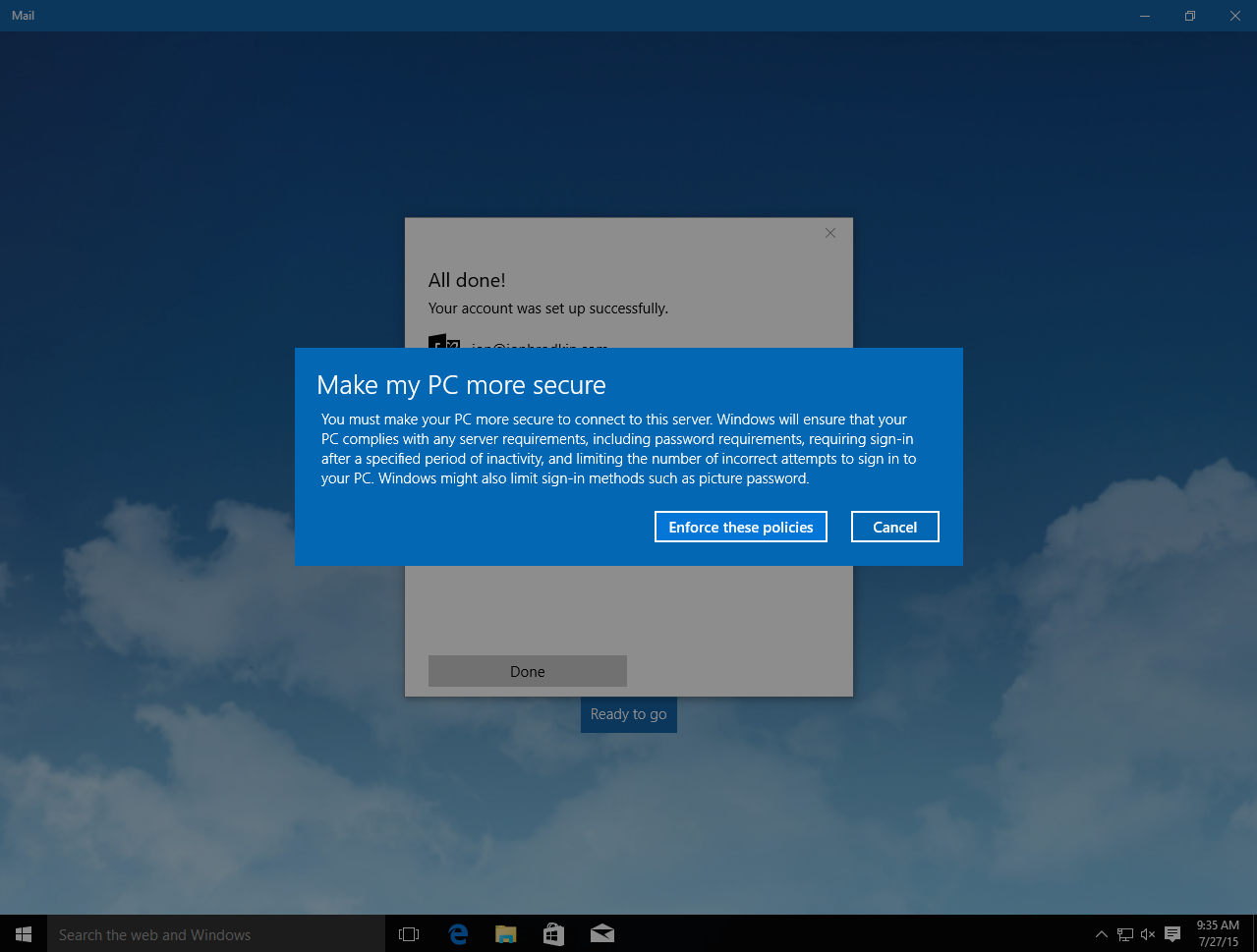Open File Explorer from the taskbar

coord(506,934)
